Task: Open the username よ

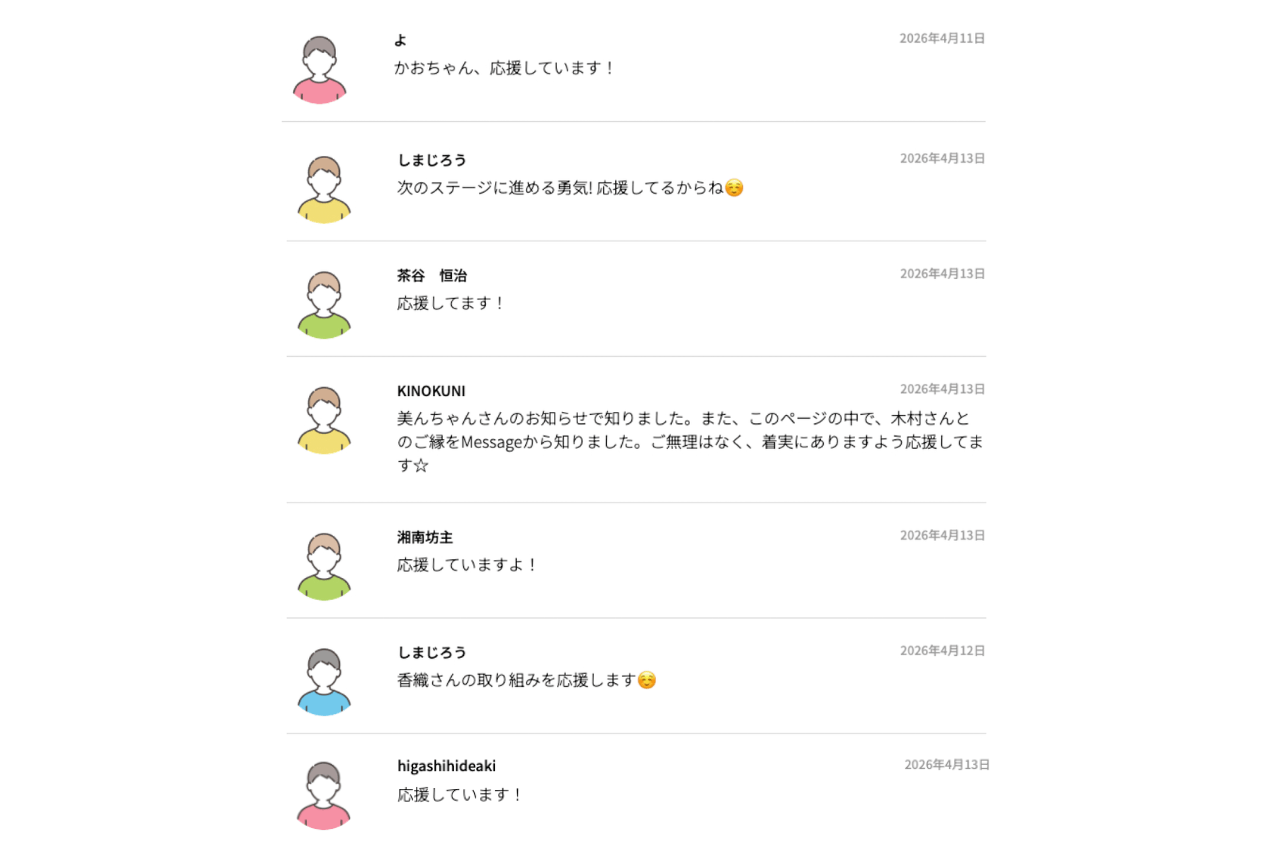Action: click(x=400, y=40)
